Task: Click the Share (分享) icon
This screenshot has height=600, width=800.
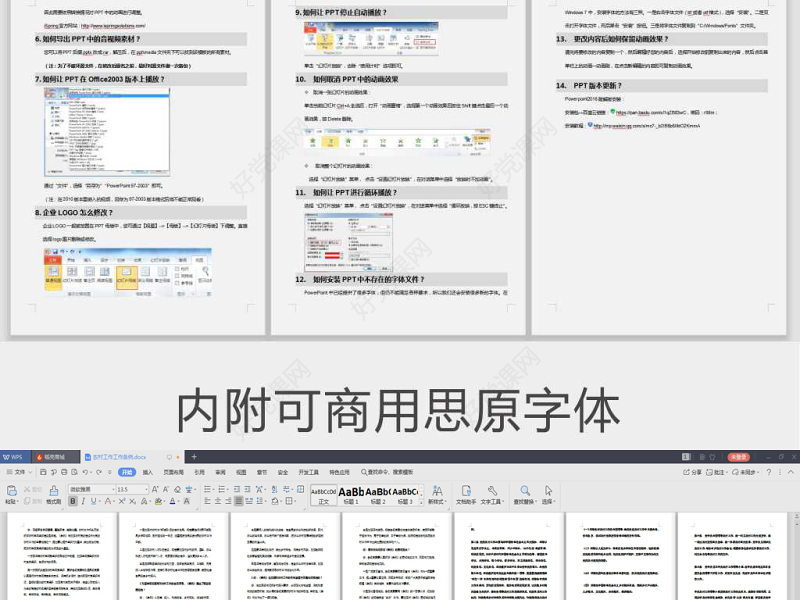Action: point(690,472)
